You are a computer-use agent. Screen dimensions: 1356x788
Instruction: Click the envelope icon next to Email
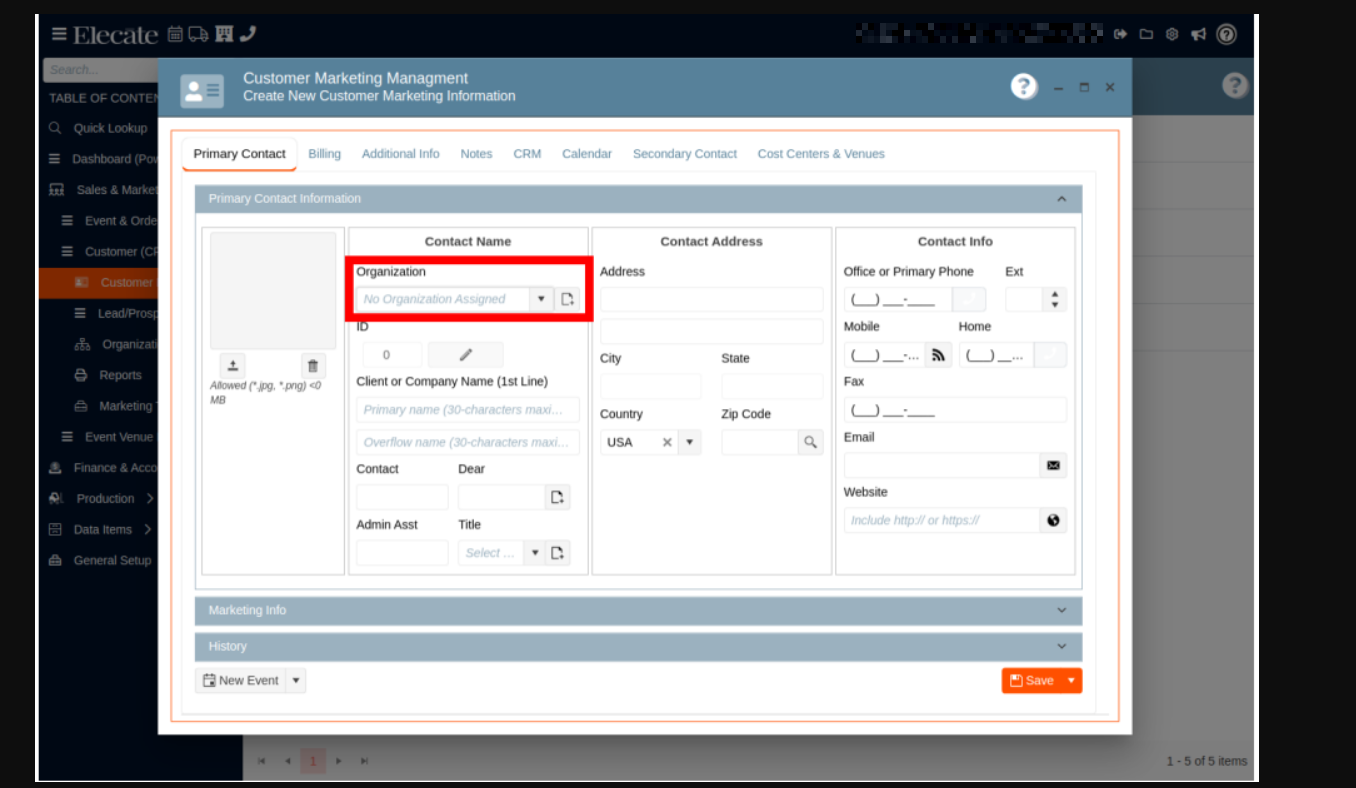coord(1053,465)
